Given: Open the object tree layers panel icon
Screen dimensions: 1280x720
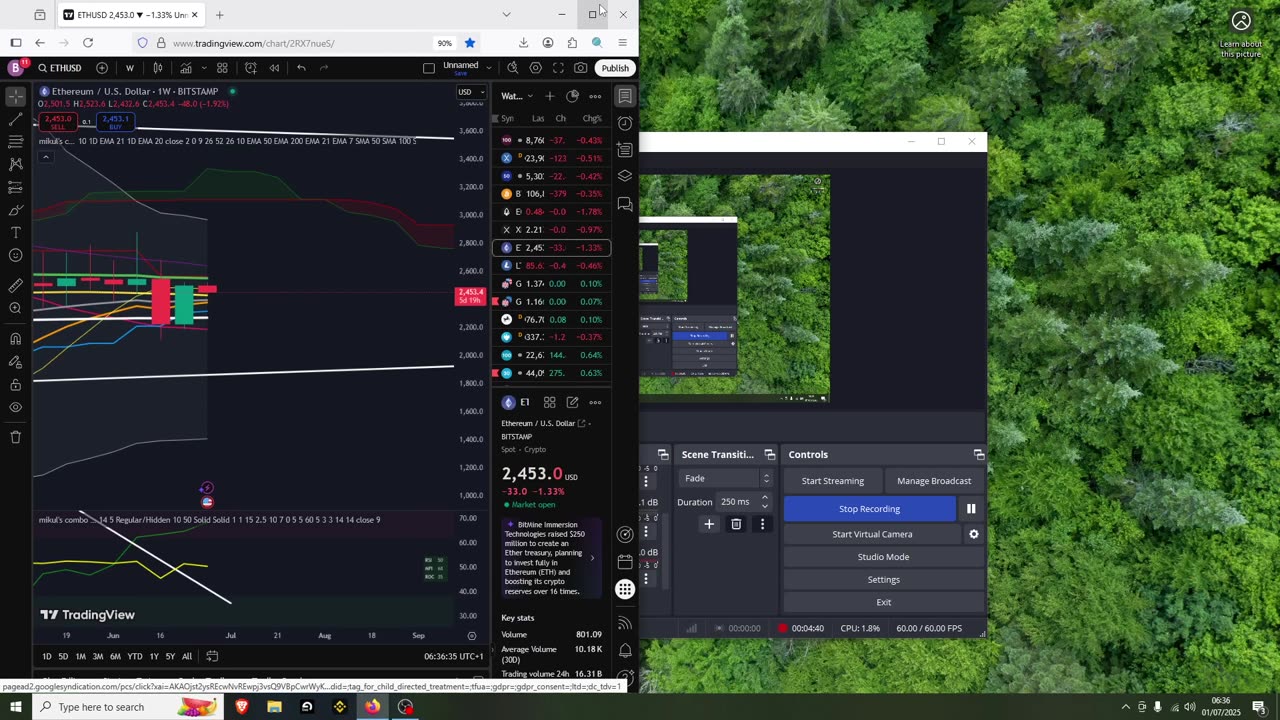Looking at the screenshot, I should click(x=625, y=177).
